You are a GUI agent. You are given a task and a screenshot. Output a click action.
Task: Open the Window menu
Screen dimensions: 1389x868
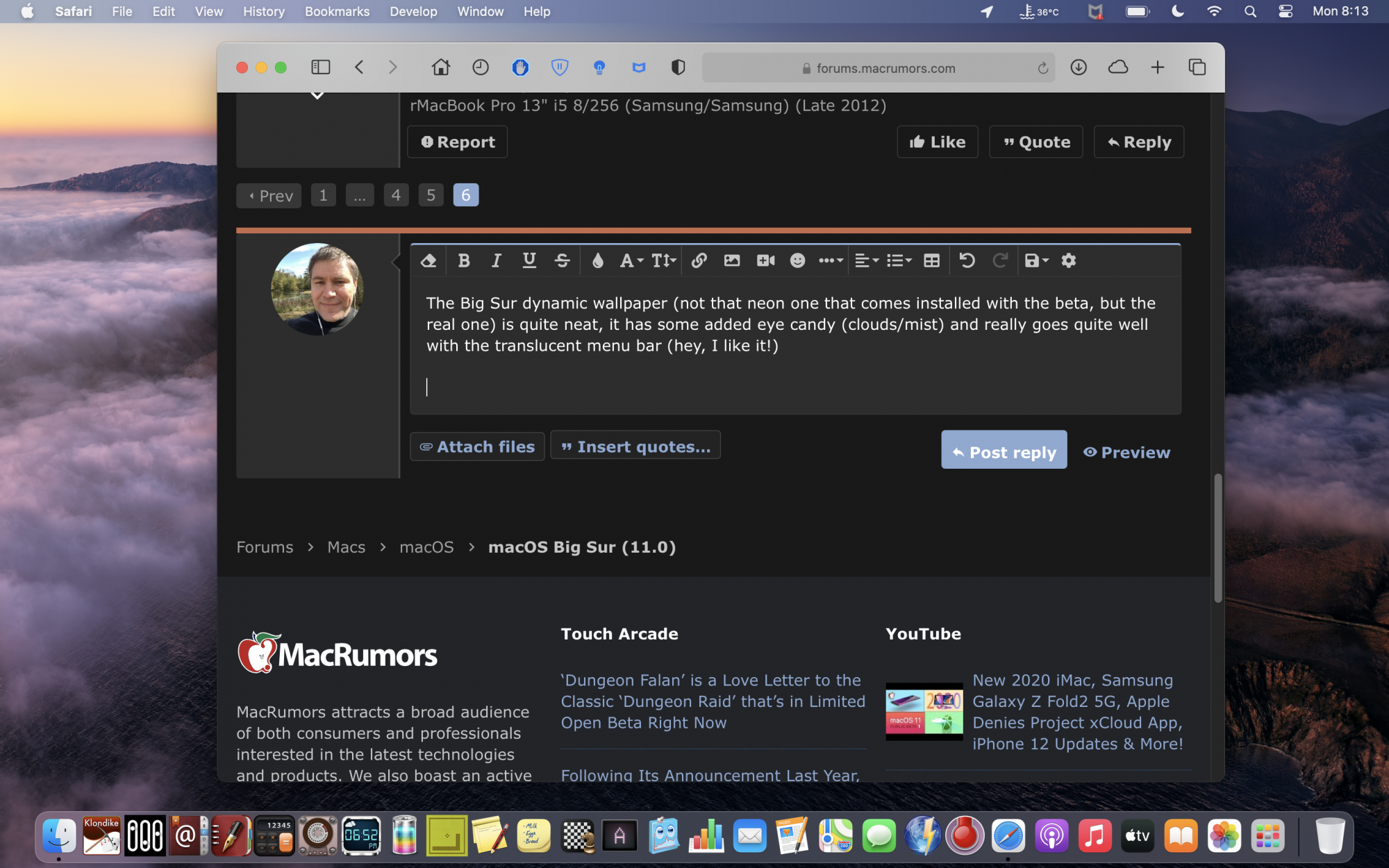(480, 11)
